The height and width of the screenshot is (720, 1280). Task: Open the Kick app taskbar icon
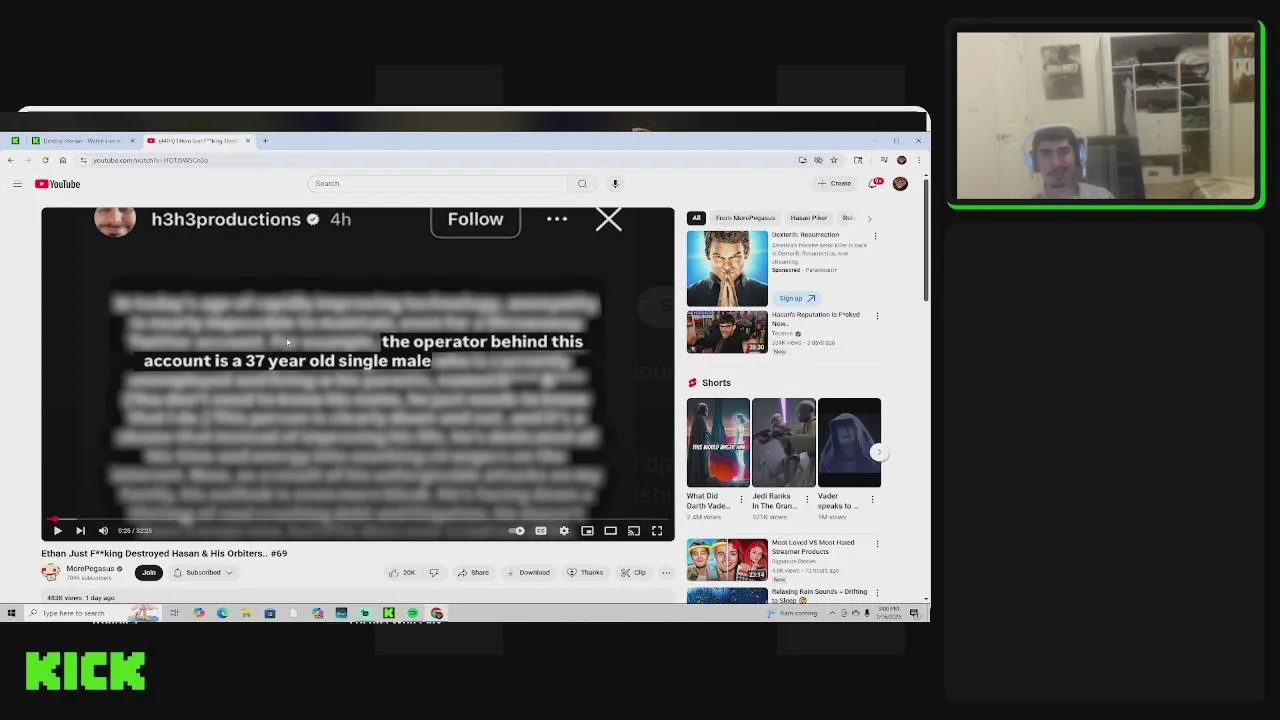point(388,613)
